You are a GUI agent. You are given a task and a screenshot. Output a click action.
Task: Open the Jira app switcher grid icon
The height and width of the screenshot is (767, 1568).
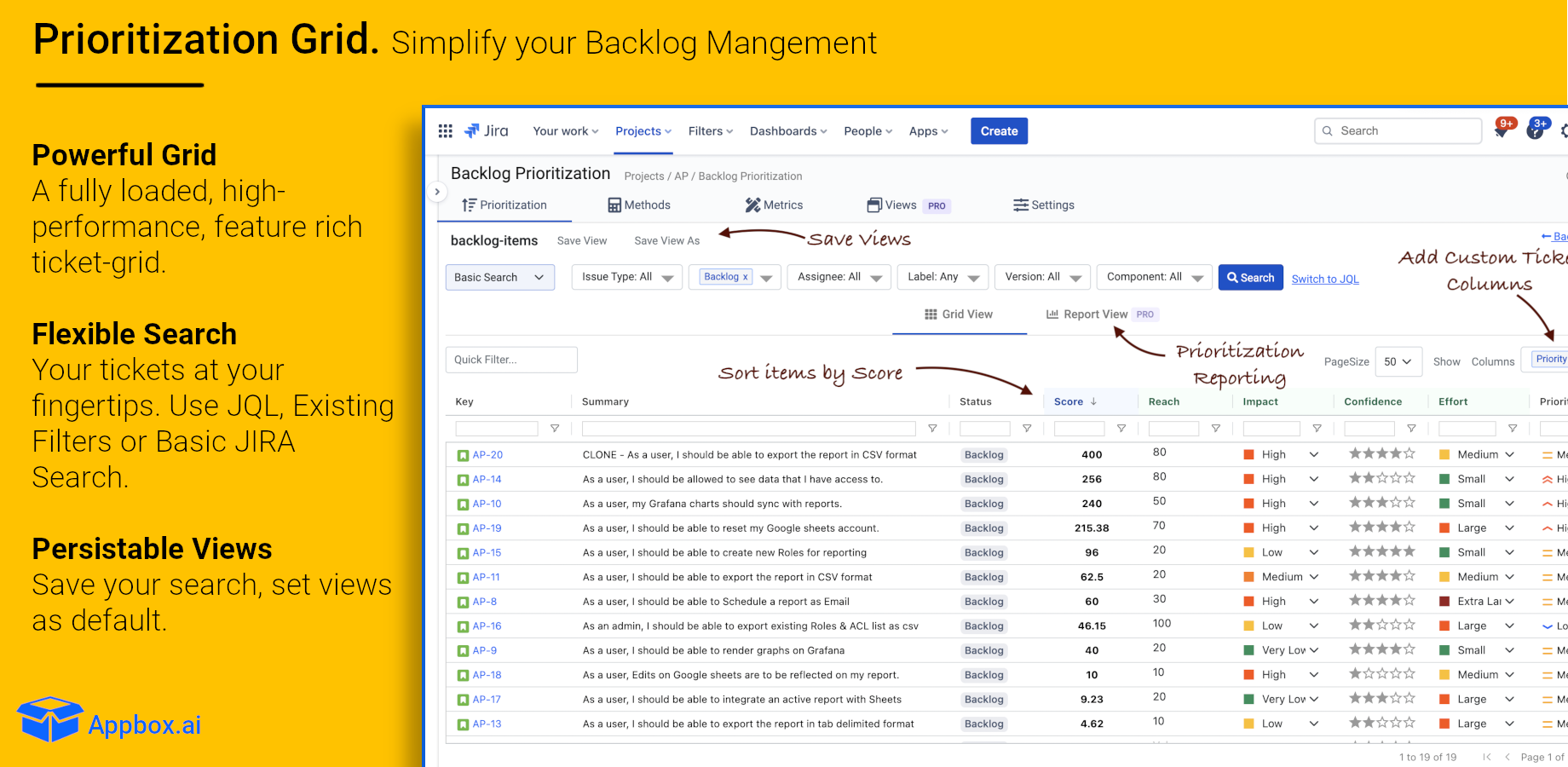445,130
